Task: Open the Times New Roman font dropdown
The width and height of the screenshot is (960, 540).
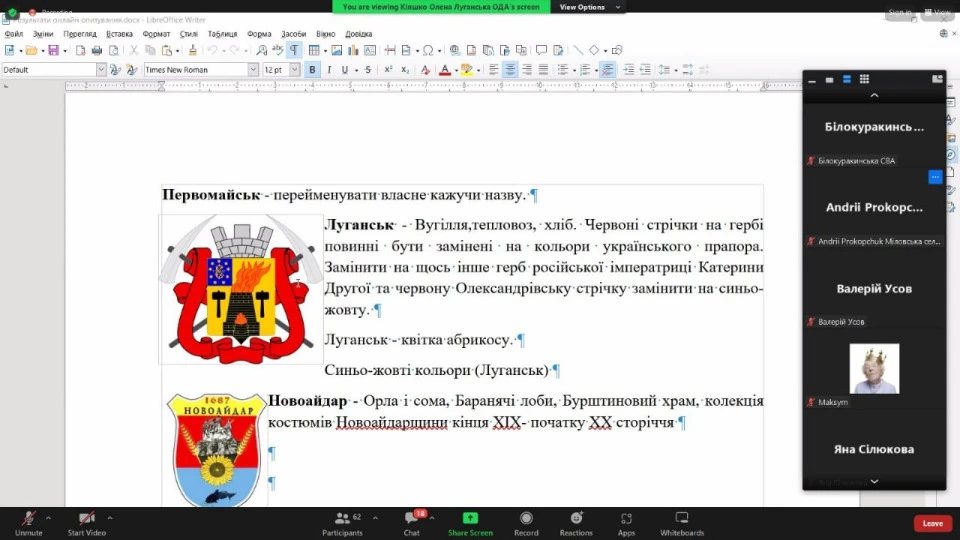Action: click(253, 70)
